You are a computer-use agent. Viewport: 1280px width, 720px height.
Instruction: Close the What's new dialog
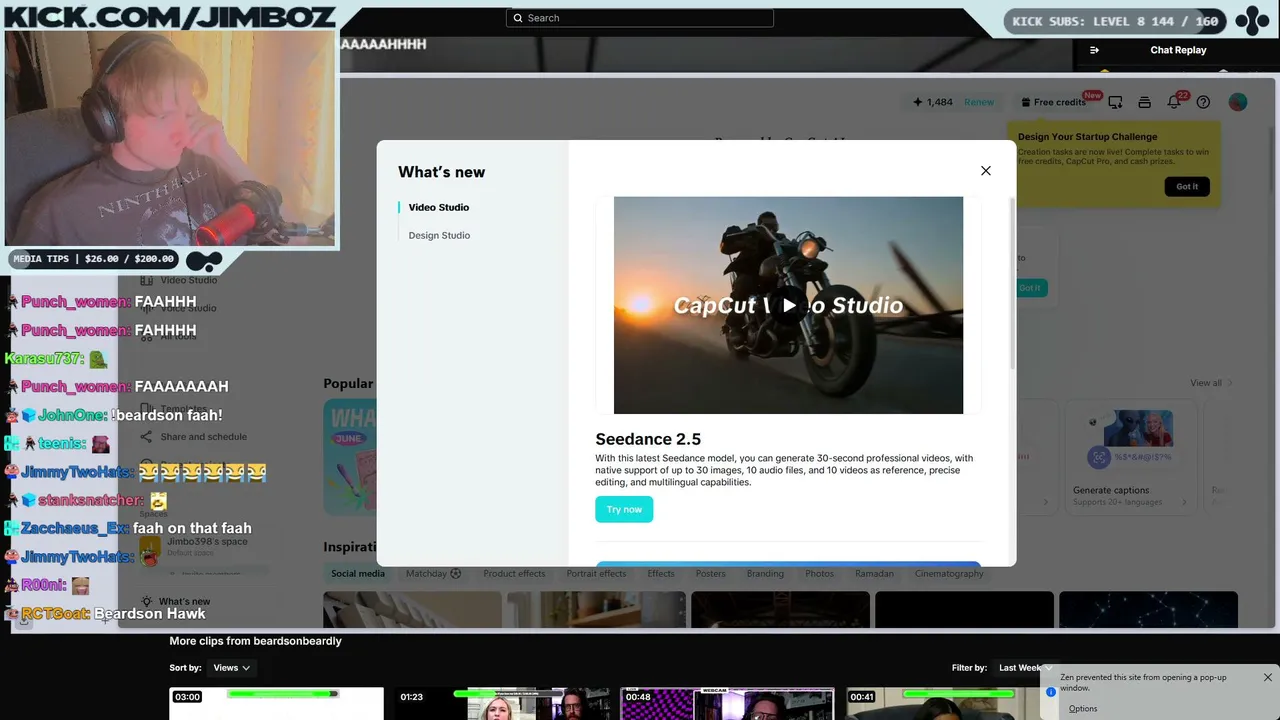(986, 171)
